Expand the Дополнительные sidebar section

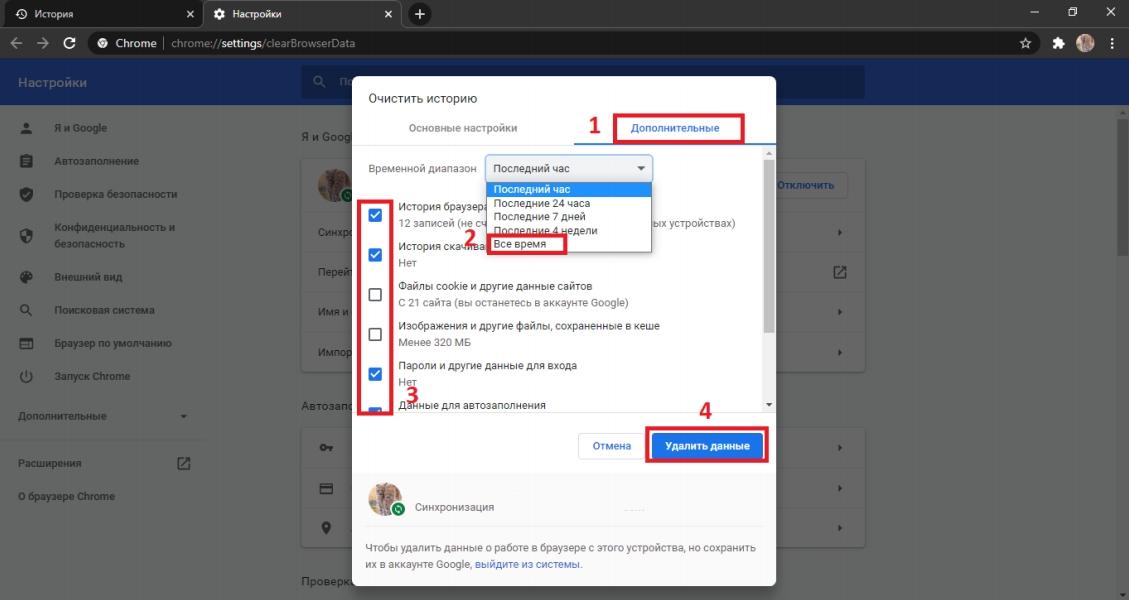pyautogui.click(x=102, y=416)
